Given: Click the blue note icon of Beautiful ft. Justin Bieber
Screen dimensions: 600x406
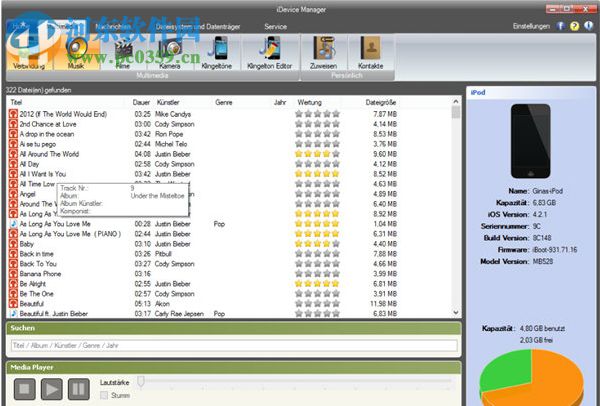Looking at the screenshot, I should tap(13, 313).
